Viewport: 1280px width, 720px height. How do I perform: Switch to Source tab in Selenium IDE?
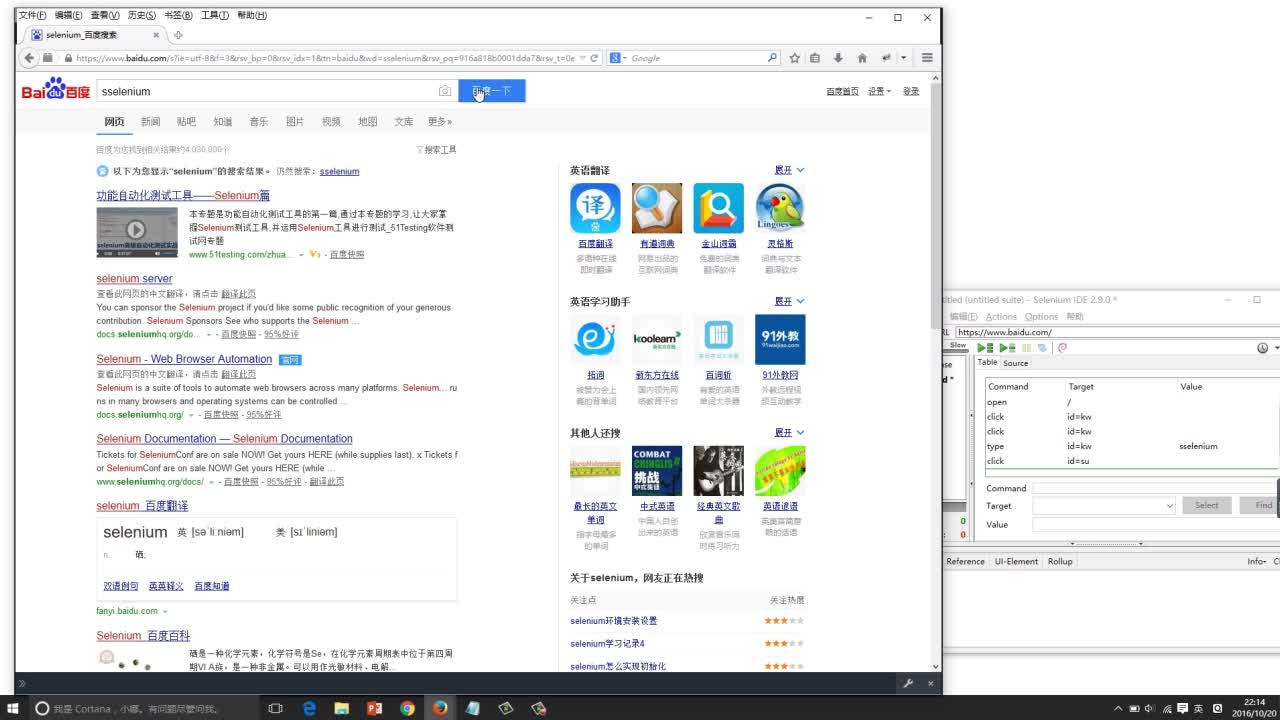(1016, 363)
